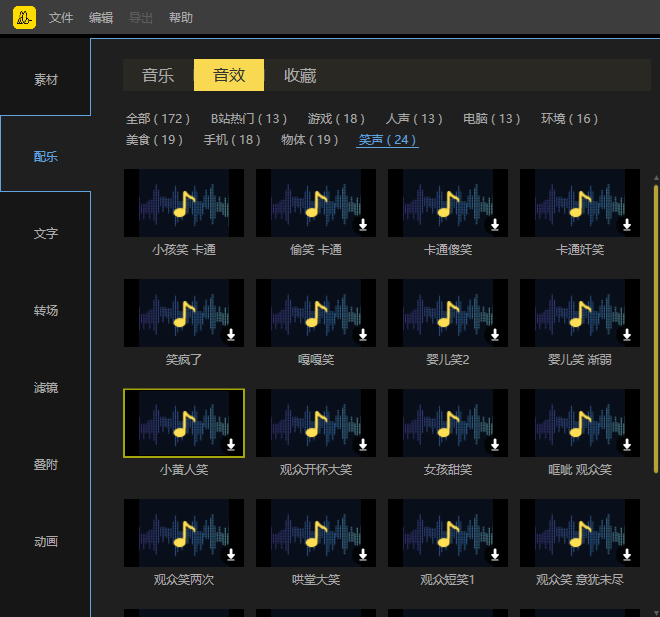Image resolution: width=660 pixels, height=617 pixels.
Task: Select the 小黄人笑 thumbnail
Action: 184,423
